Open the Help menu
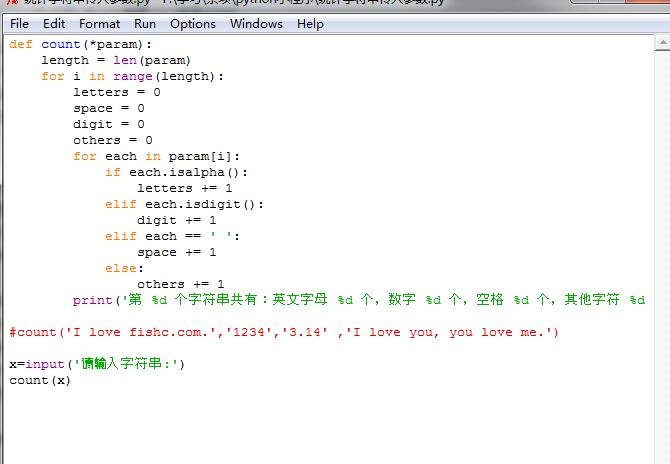Screen dimensions: 670x464 click(x=310, y=23)
